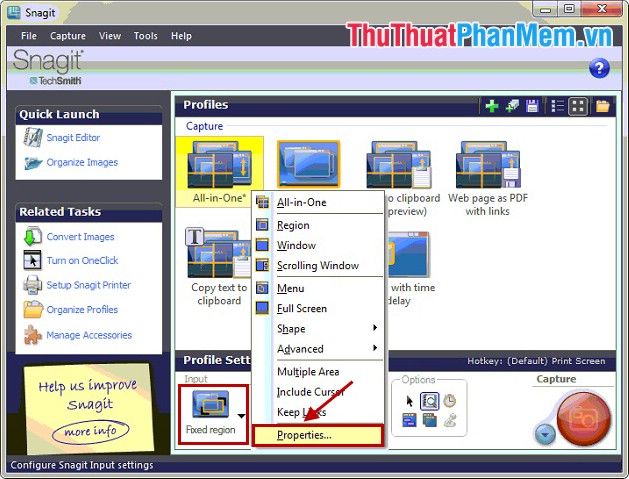629x479 pixels.
Task: Toggle timer capture clock icon
Action: pyautogui.click(x=450, y=401)
